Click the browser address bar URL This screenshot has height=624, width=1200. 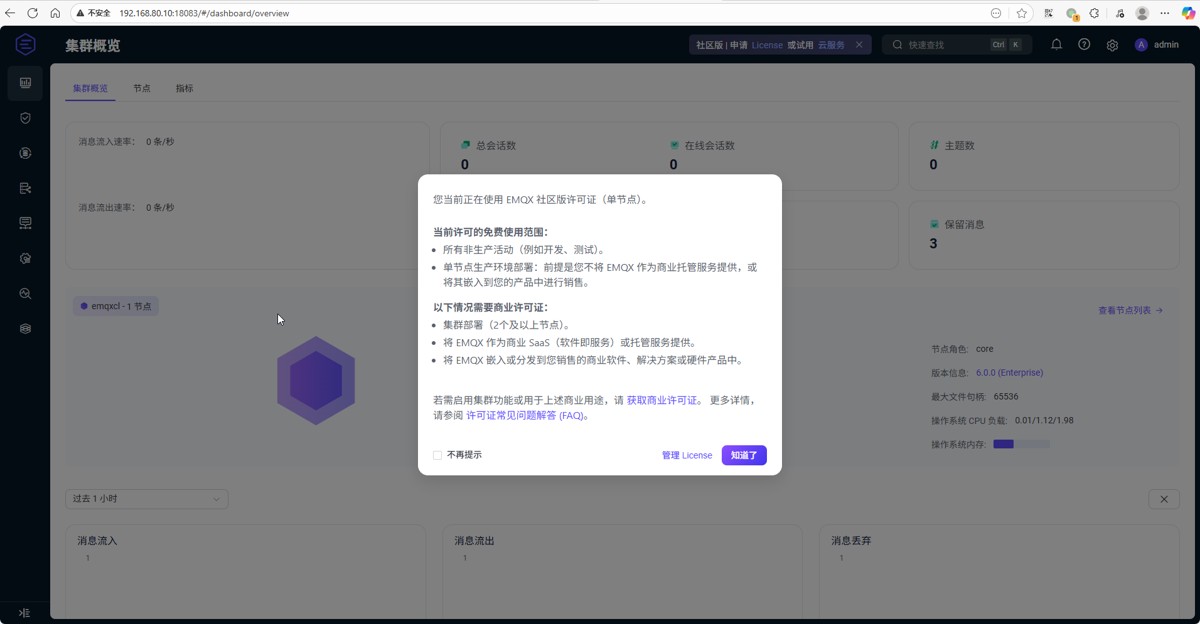click(x=204, y=13)
